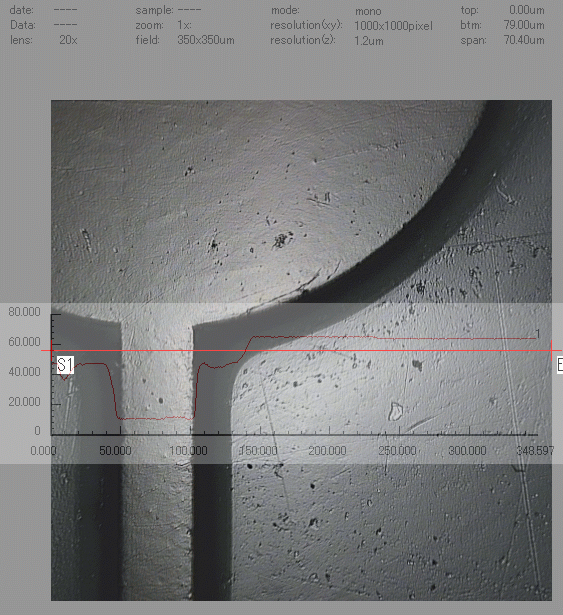Click the S1 start marker label
Viewport: 563px width, 615px height.
coord(65,365)
